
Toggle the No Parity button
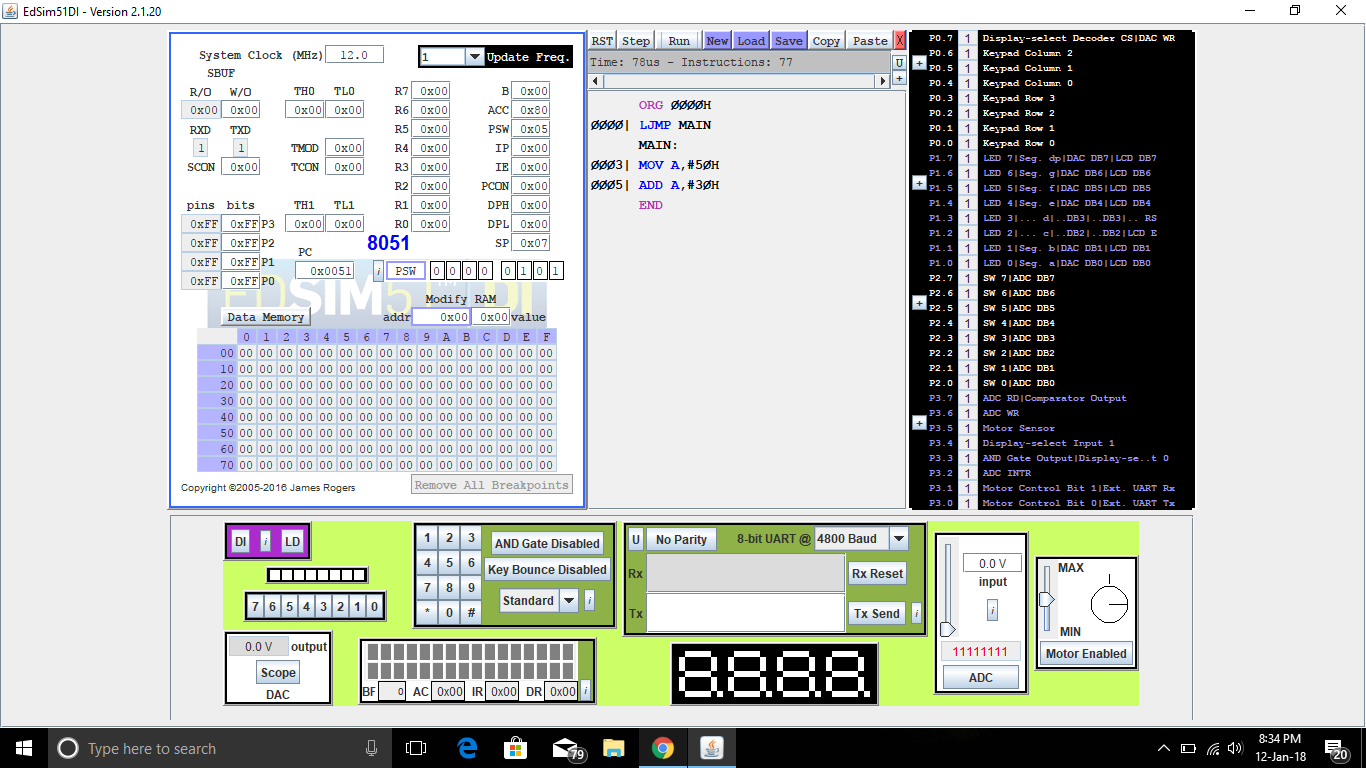(681, 539)
